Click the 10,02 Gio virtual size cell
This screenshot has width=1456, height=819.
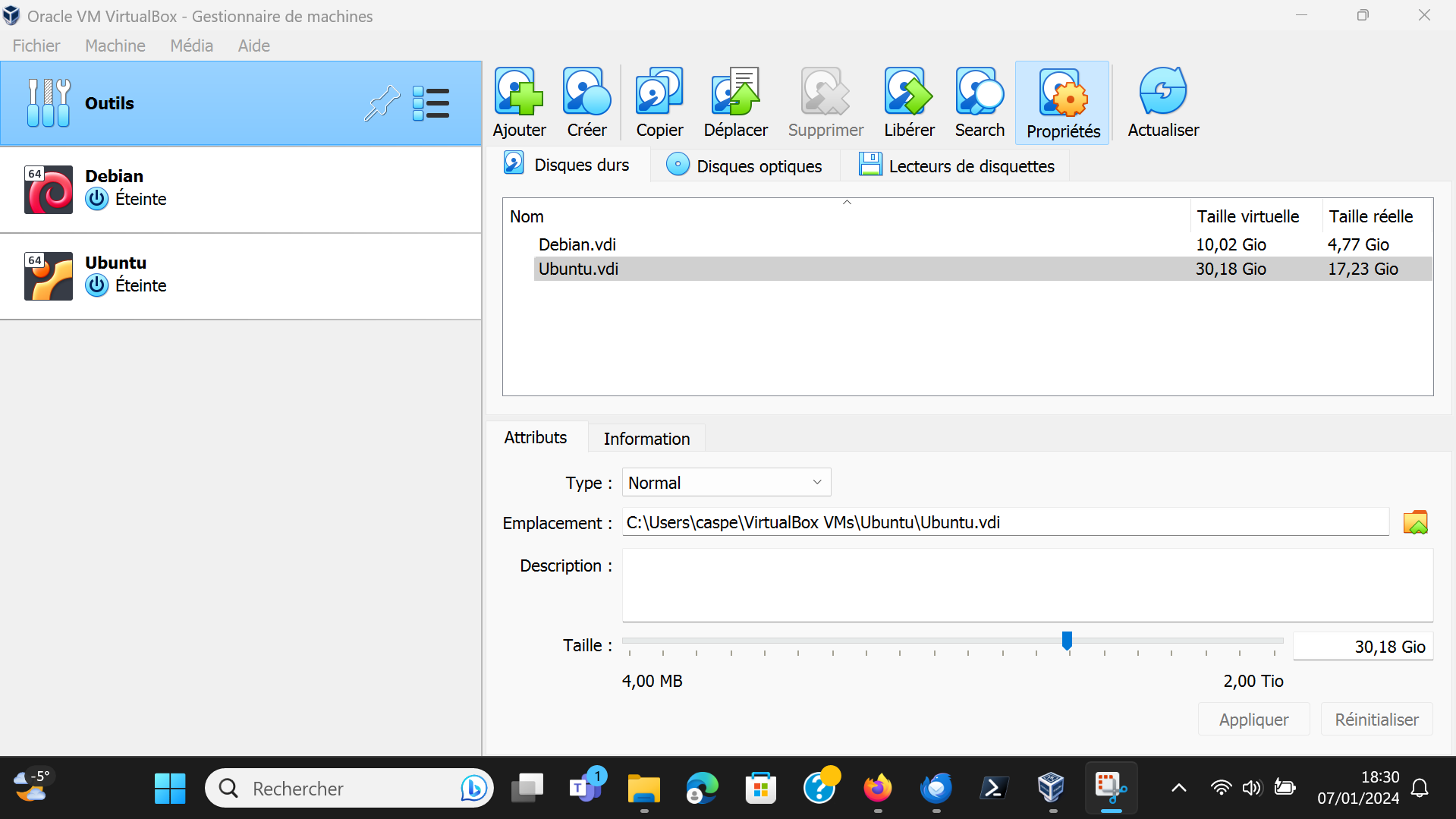point(1231,244)
